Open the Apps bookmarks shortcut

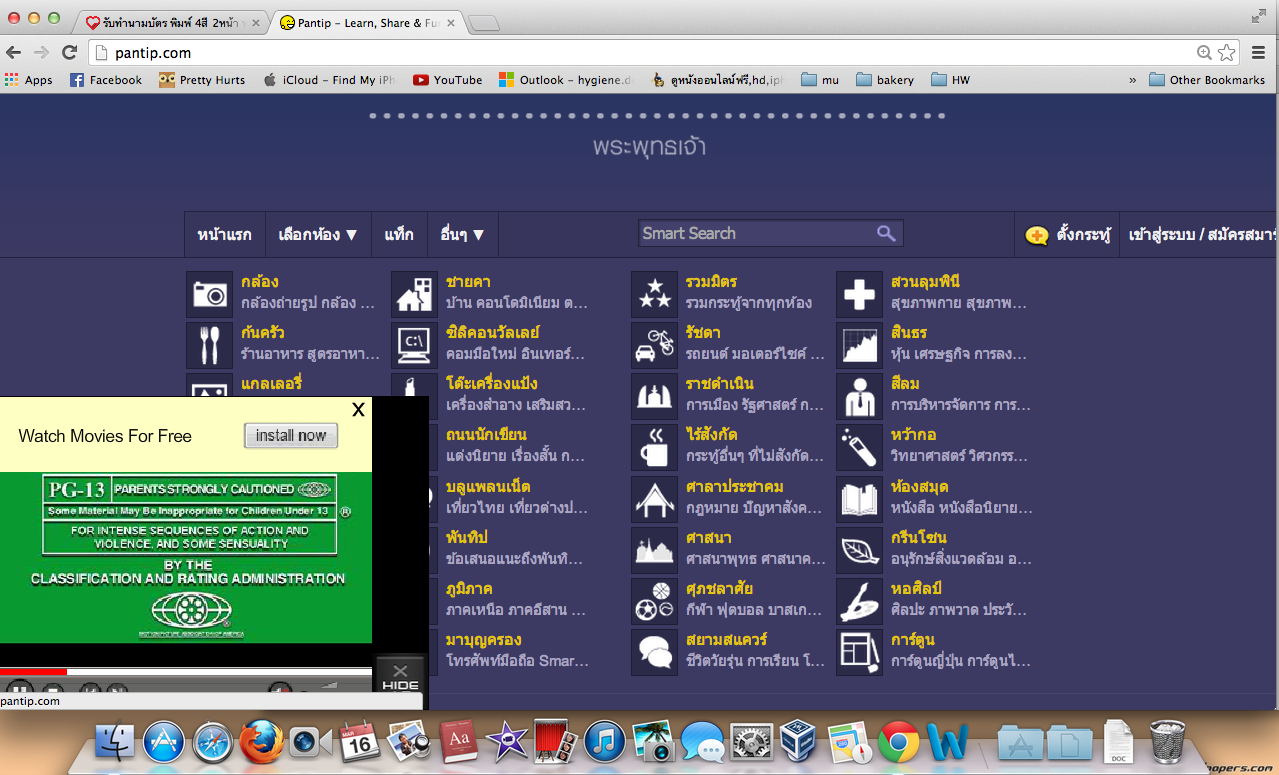pyautogui.click(x=29, y=80)
